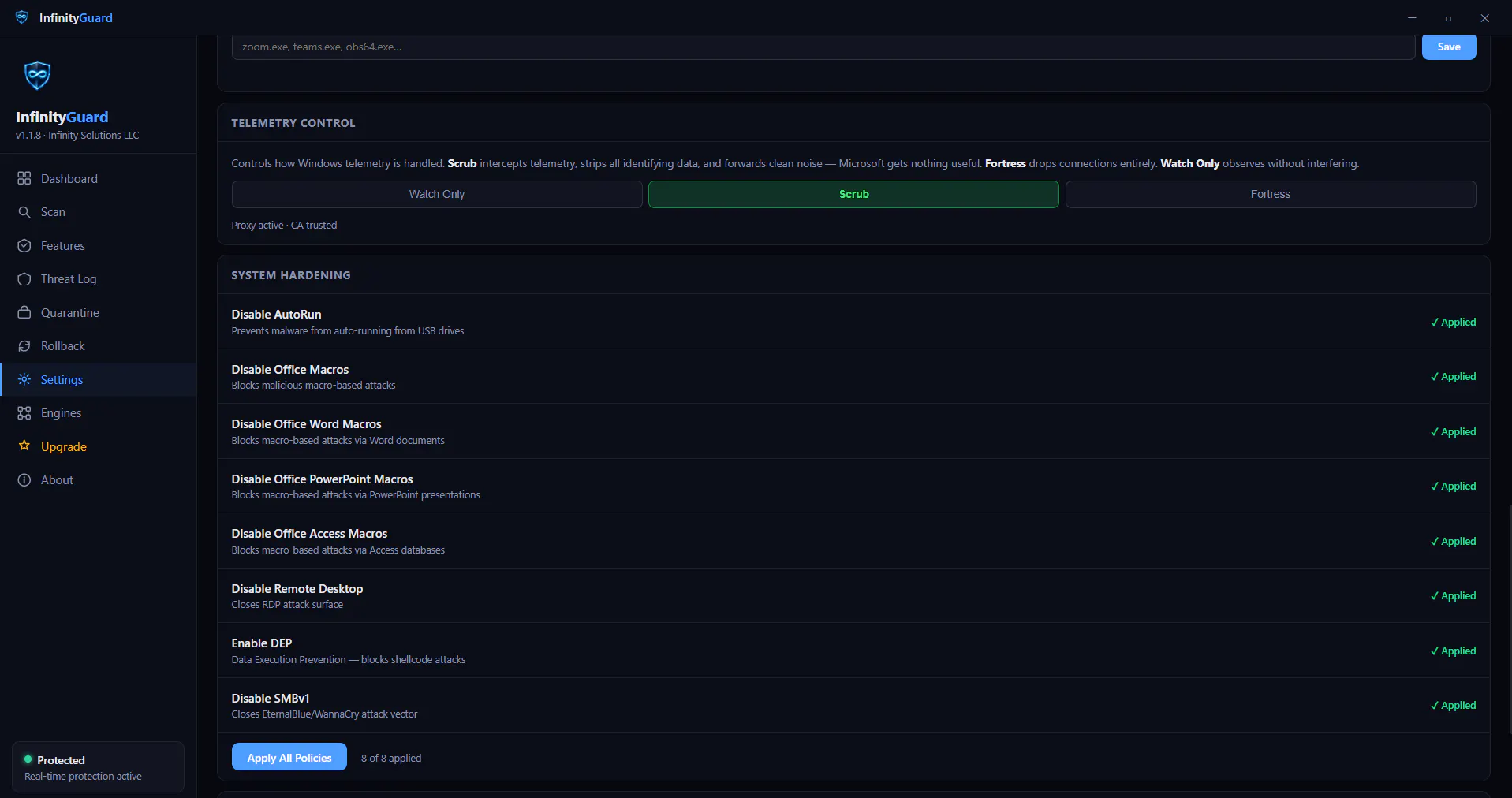Viewport: 1512px width, 798px height.
Task: Click the SYSTEM HARDENING heading
Action: [291, 275]
